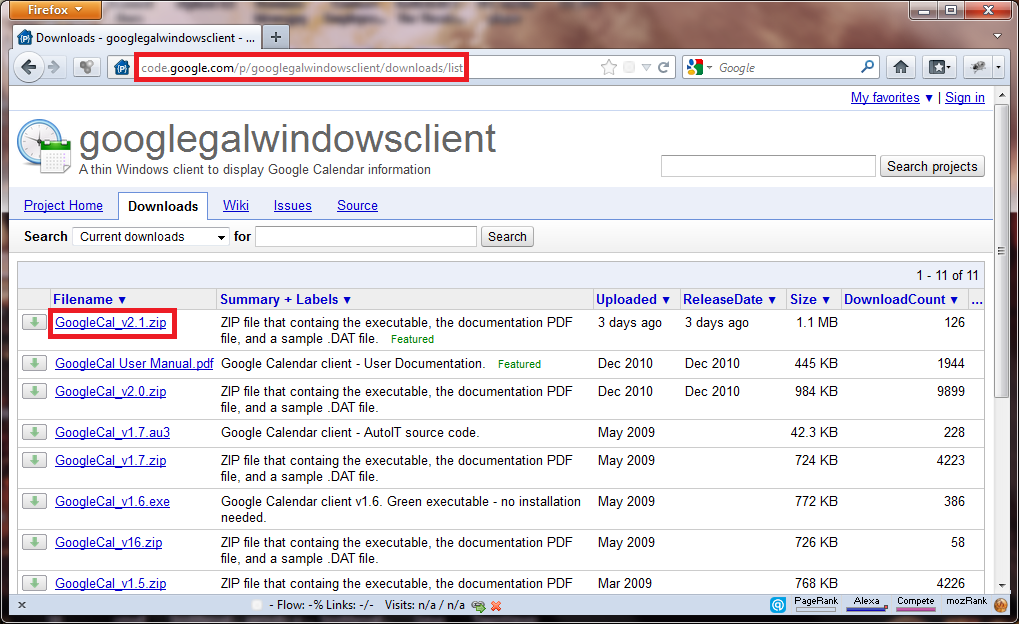Open the Firefox application menu
This screenshot has height=624, width=1019.
coord(56,9)
